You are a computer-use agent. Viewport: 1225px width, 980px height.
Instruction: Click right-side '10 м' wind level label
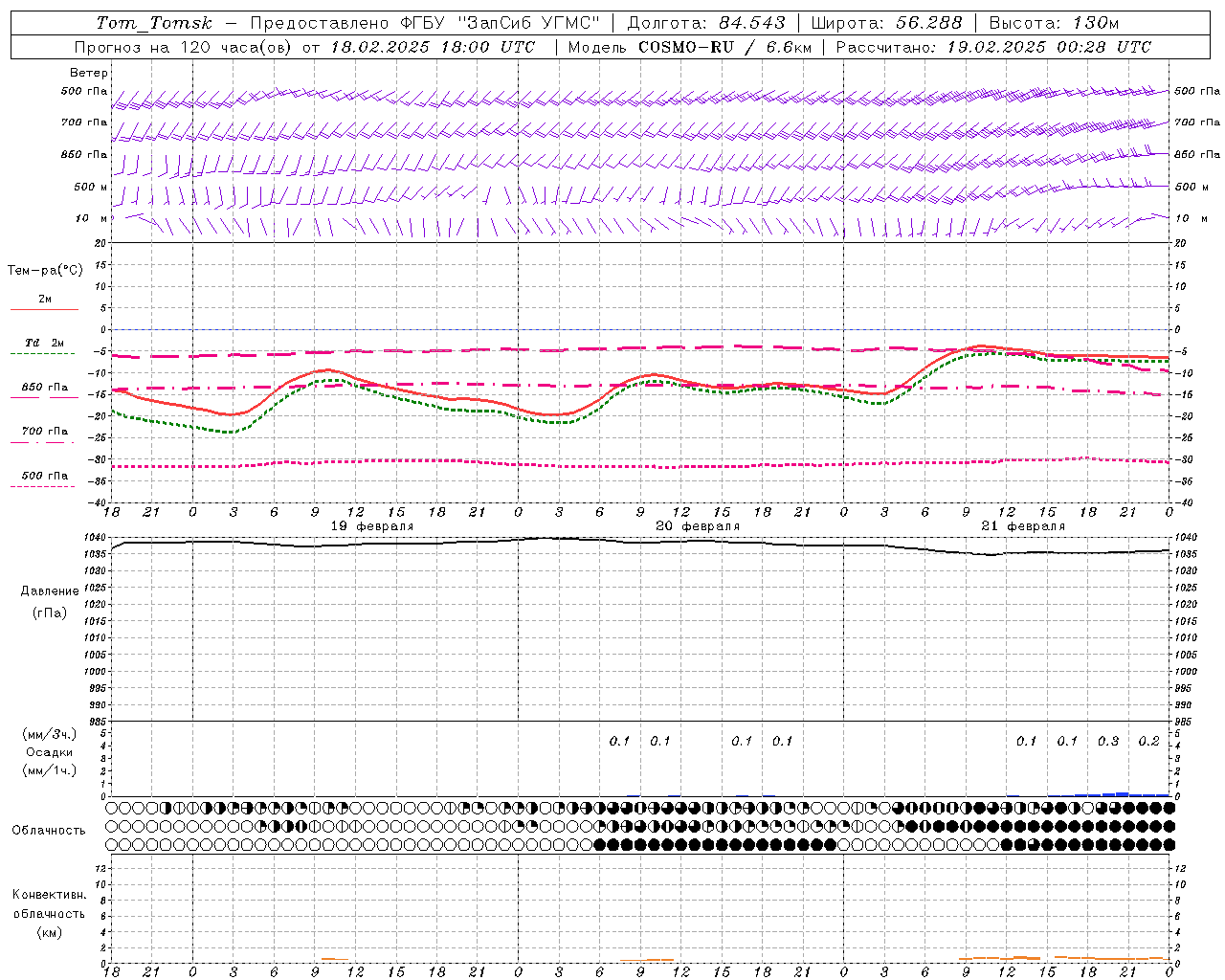coord(1192,218)
